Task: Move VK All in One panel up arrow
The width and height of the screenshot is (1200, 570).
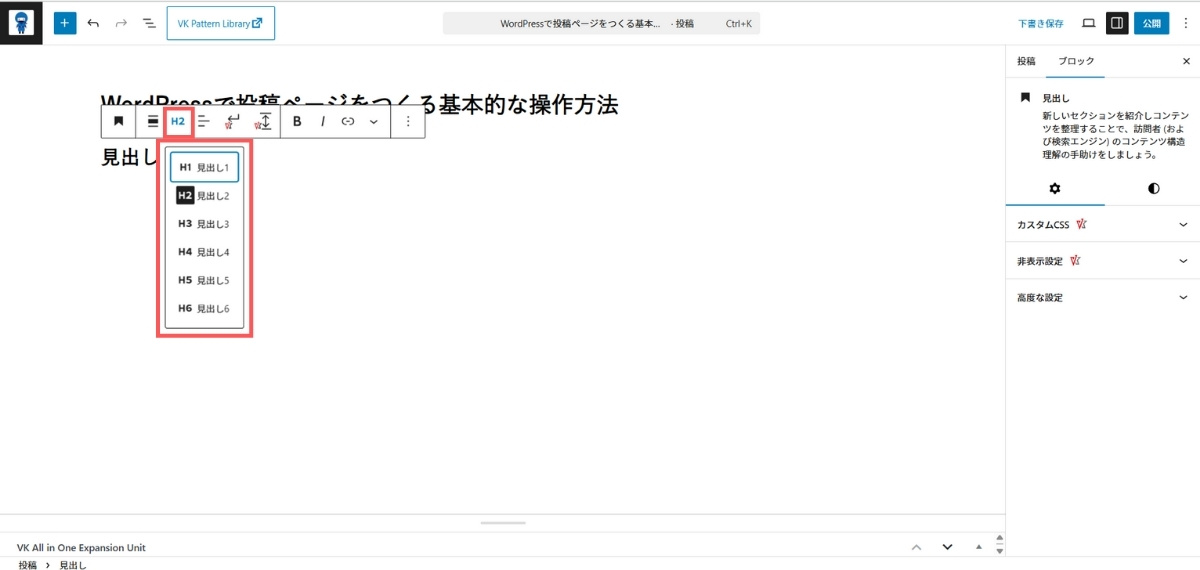Action: 916,547
